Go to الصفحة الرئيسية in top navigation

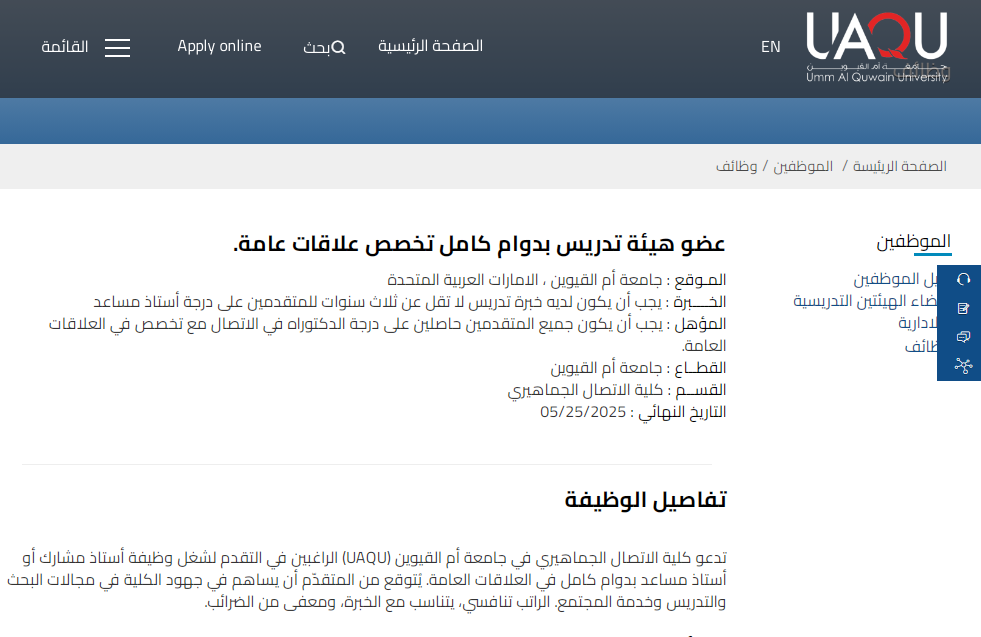(430, 46)
